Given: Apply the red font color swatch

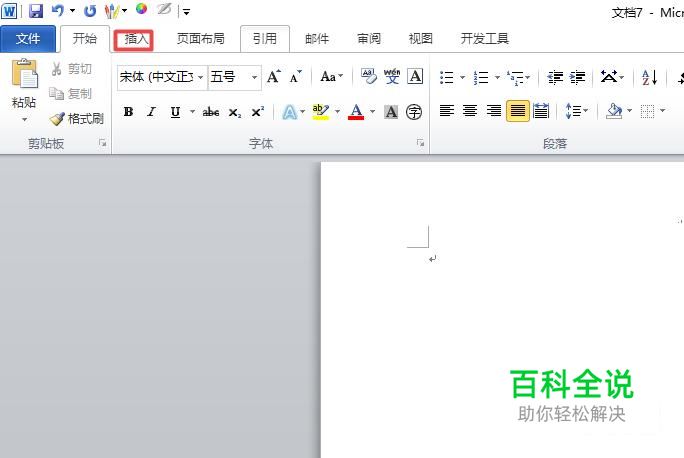Looking at the screenshot, I should (356, 112).
